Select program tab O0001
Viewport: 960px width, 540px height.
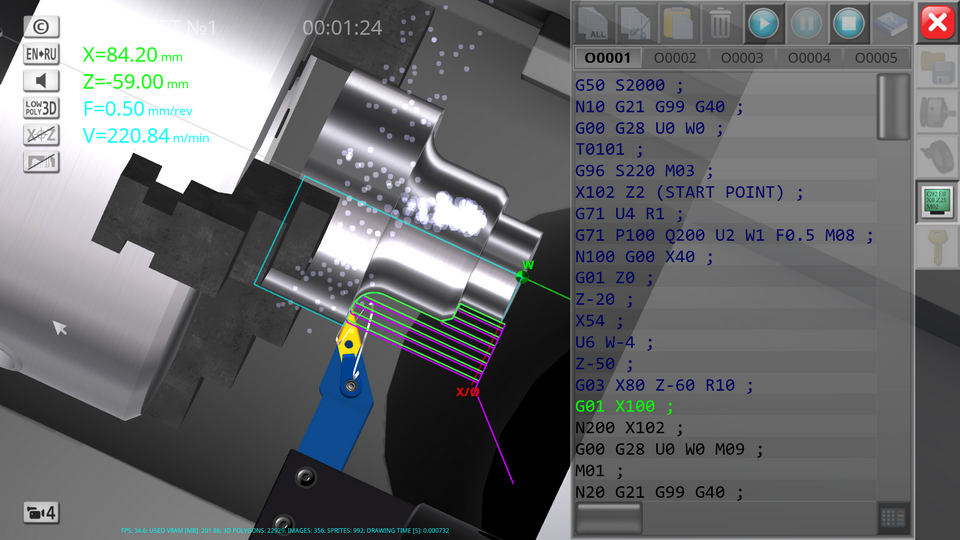point(607,58)
